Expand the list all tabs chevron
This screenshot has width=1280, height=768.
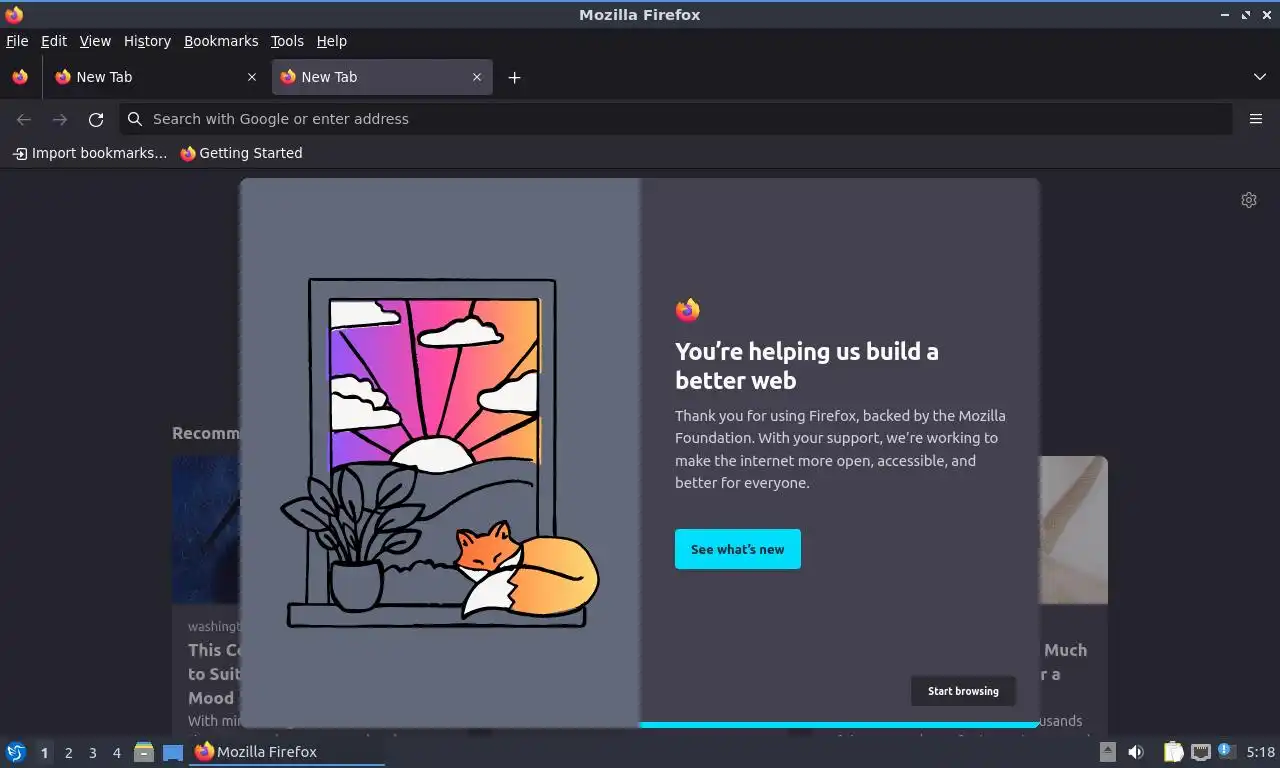[x=1260, y=77]
